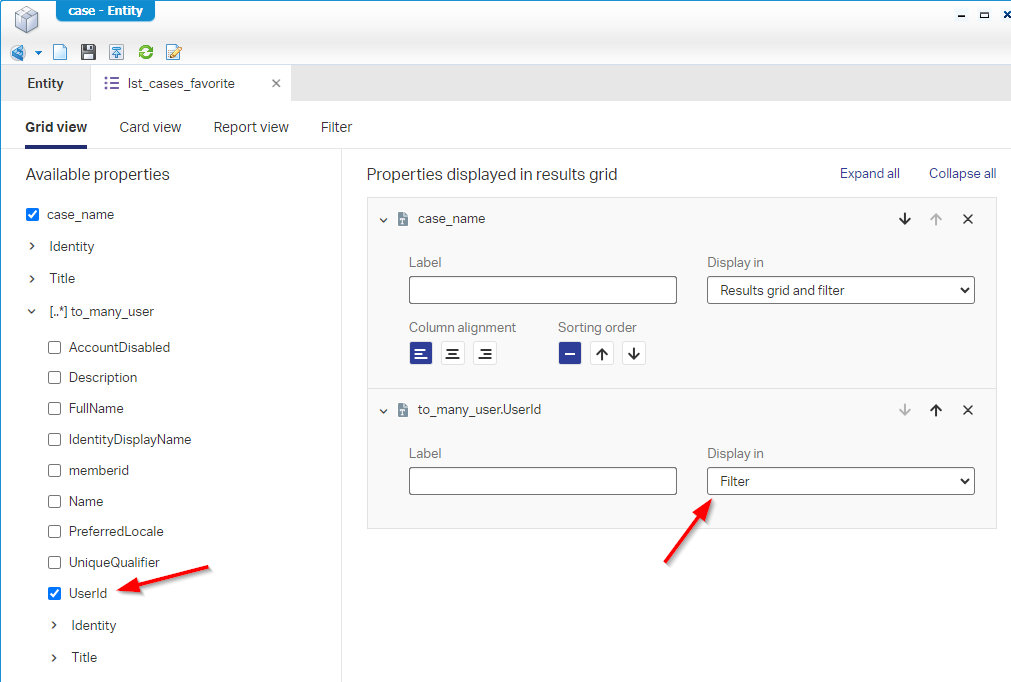Uncheck the UserId checkbox
This screenshot has width=1011, height=682.
55,594
